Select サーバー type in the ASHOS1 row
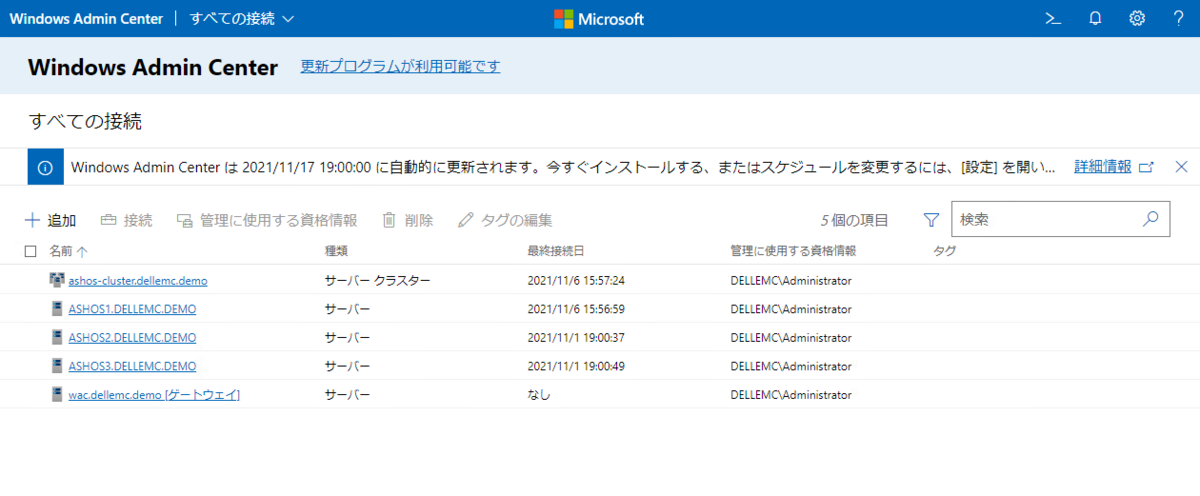This screenshot has width=1200, height=496. coord(347,309)
